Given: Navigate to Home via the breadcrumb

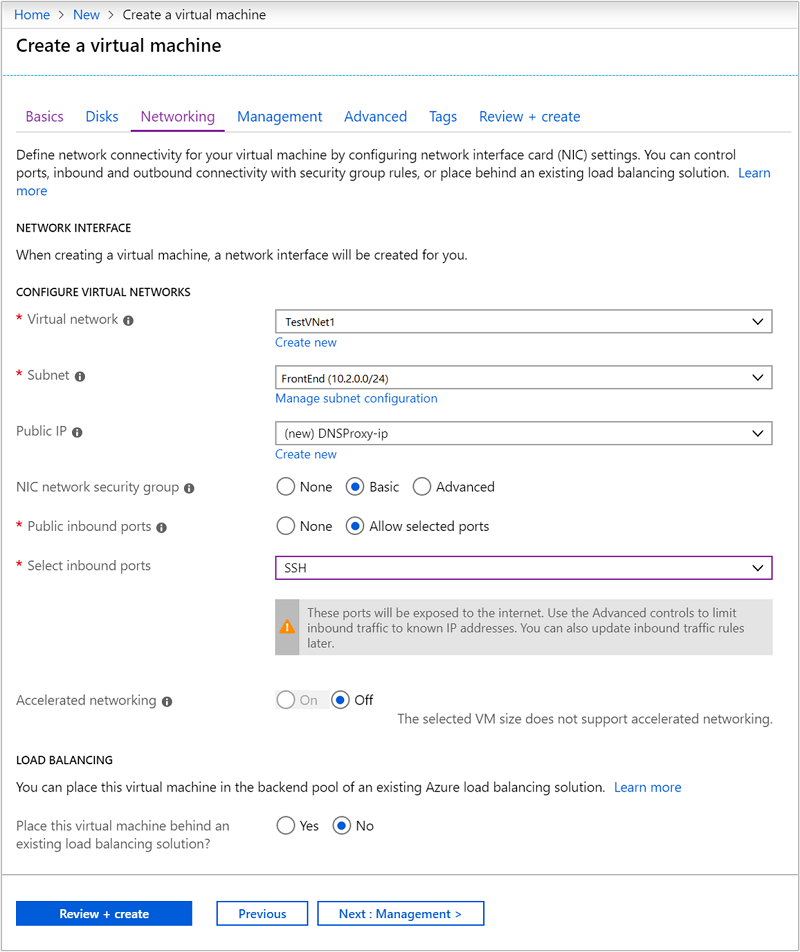Looking at the screenshot, I should [x=31, y=14].
